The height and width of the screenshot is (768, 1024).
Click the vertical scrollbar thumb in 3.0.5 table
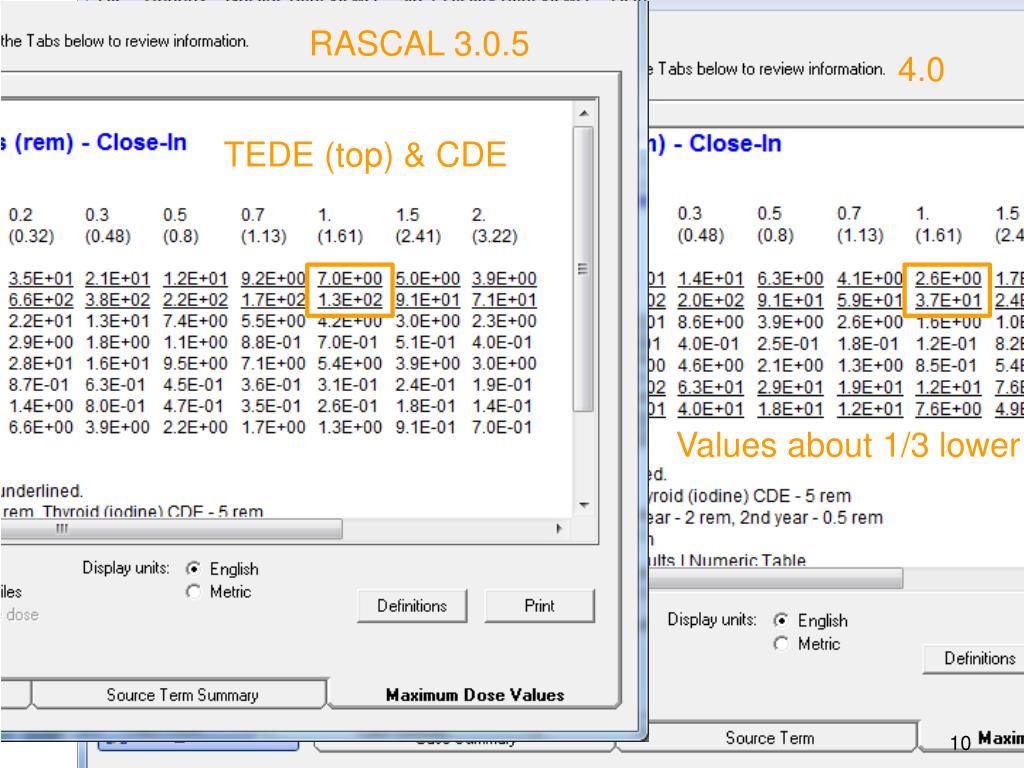pyautogui.click(x=583, y=269)
